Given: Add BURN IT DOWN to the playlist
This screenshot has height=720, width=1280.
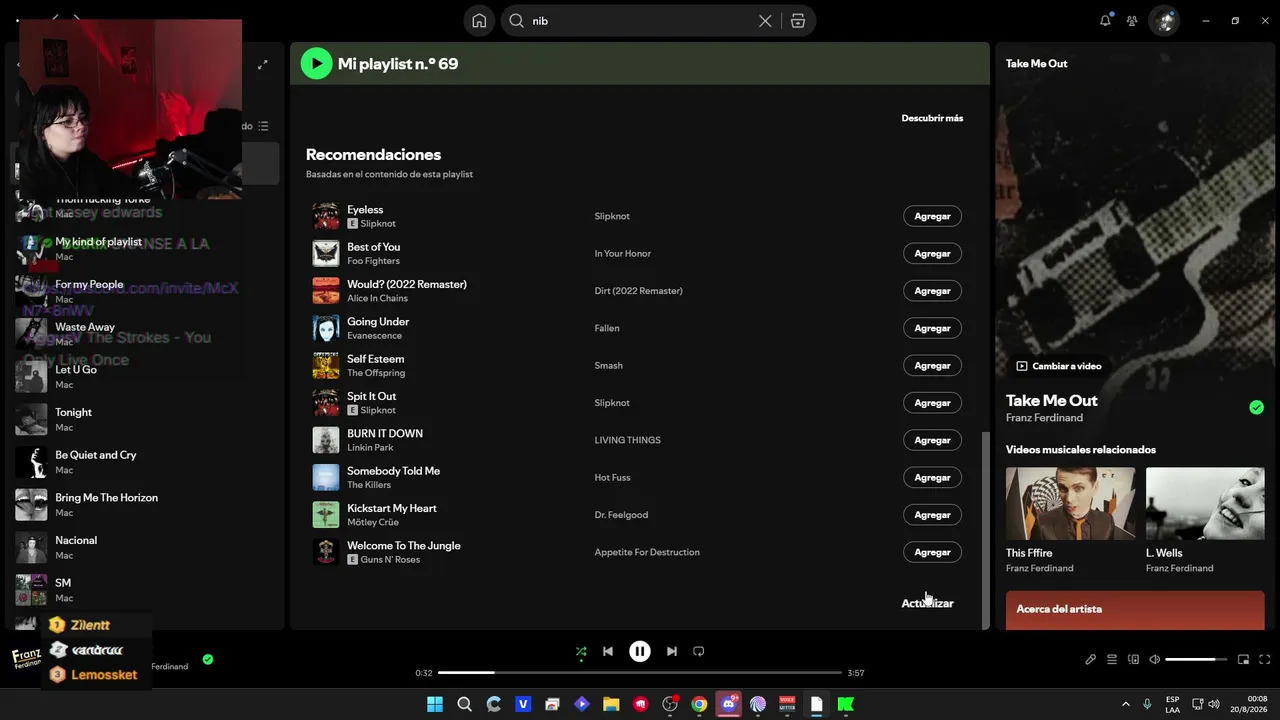Looking at the screenshot, I should [932, 440].
